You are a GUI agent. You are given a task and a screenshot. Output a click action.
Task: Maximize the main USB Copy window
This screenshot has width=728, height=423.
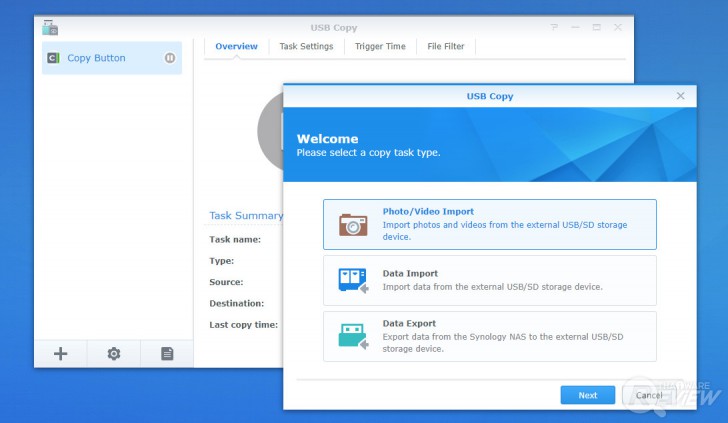[x=597, y=27]
